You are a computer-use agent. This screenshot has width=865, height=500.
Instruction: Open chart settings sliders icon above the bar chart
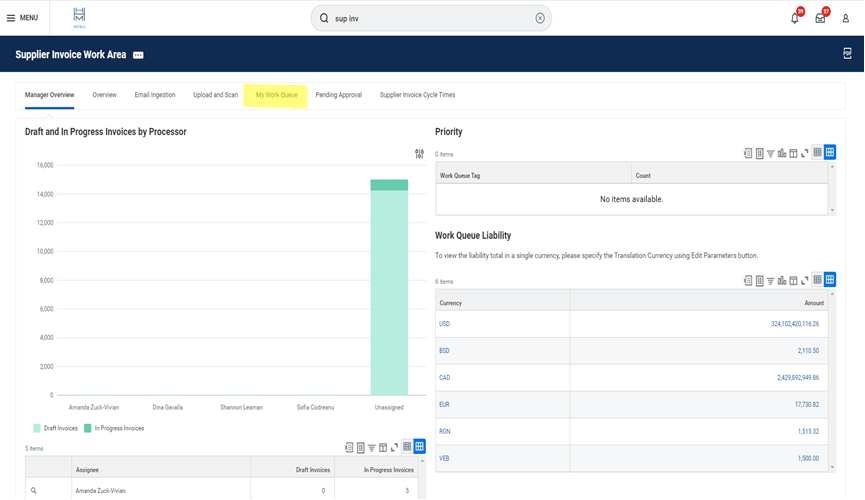pyautogui.click(x=419, y=153)
